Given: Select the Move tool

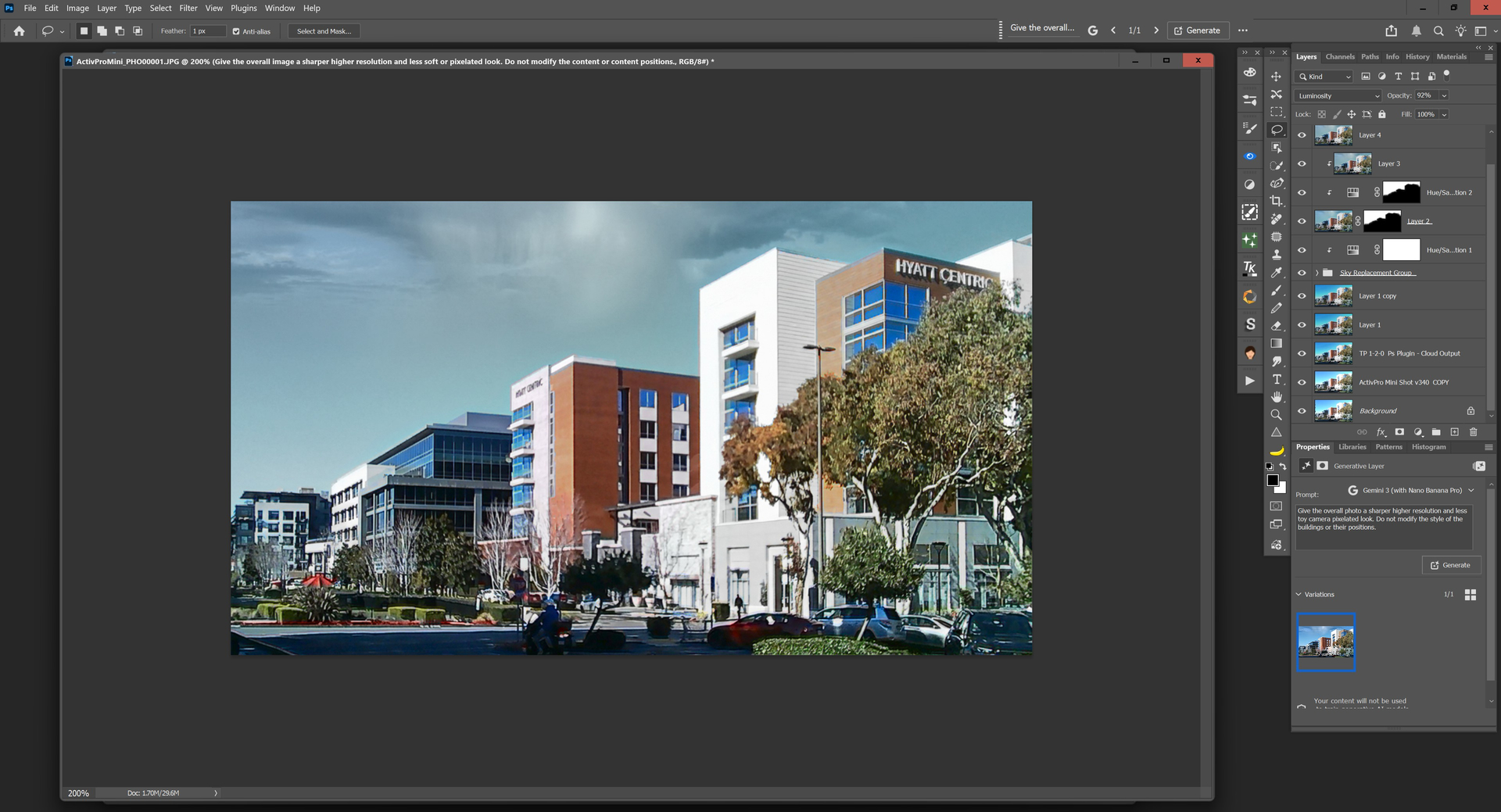Looking at the screenshot, I should 1276,77.
